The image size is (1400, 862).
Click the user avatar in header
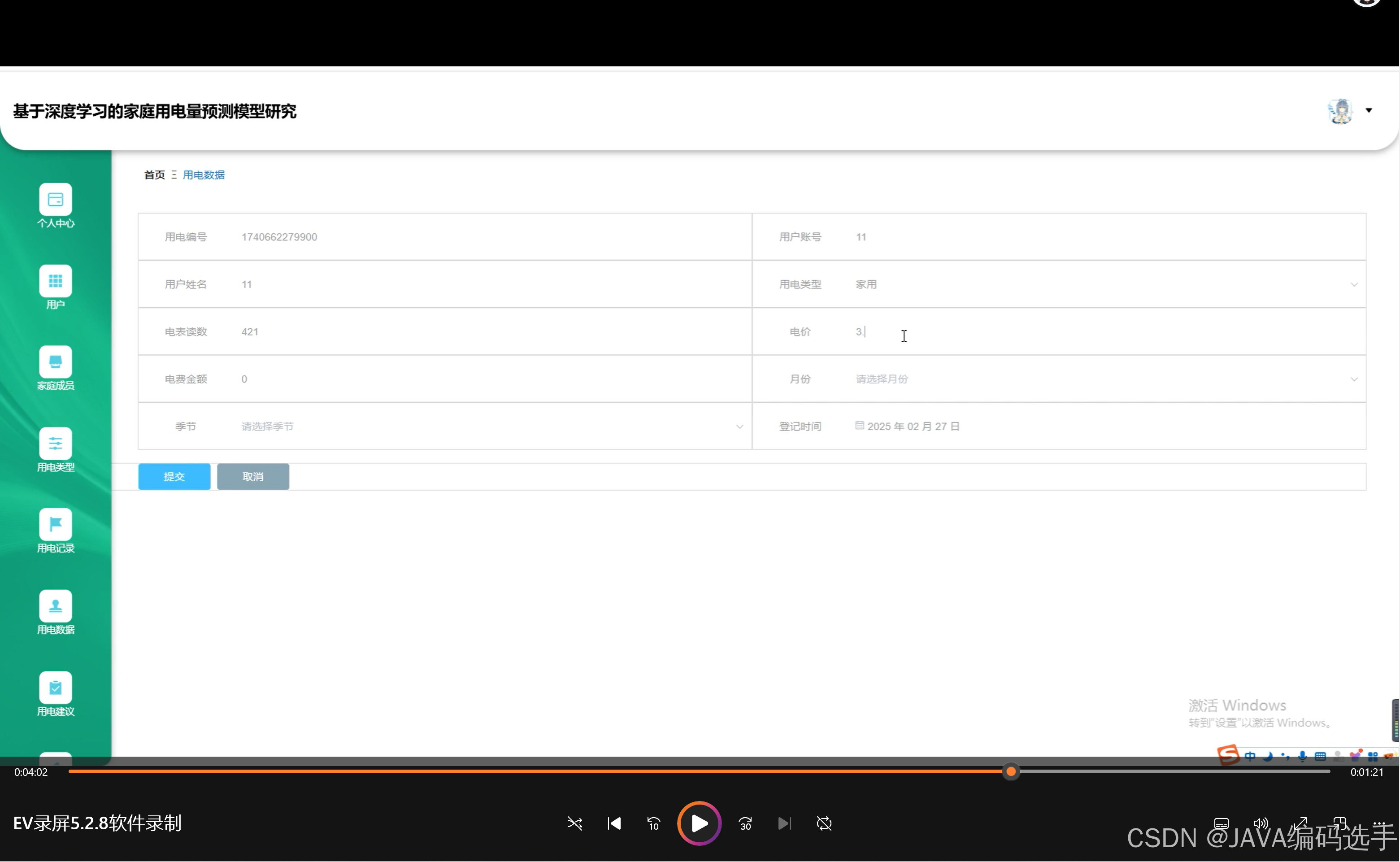[1339, 111]
